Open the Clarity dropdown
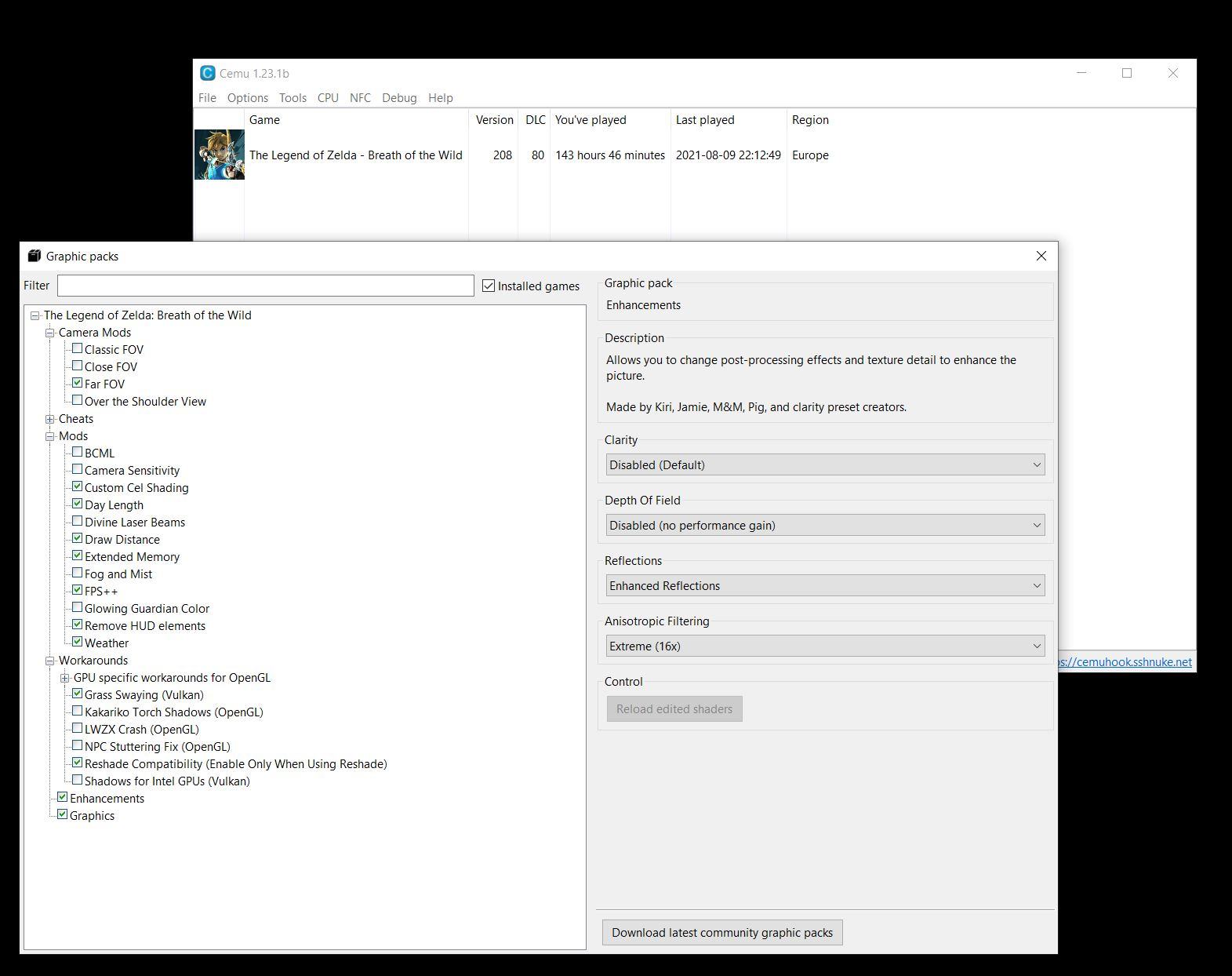 (x=825, y=464)
